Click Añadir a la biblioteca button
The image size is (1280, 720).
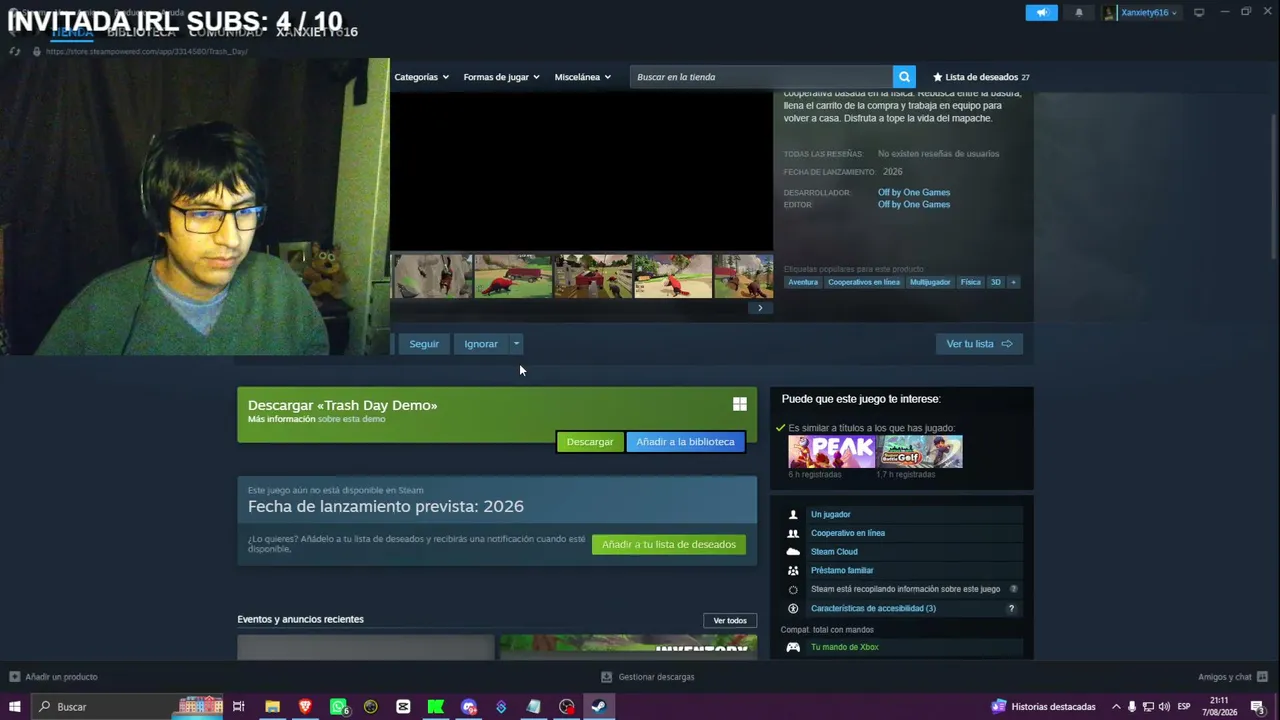click(x=685, y=442)
